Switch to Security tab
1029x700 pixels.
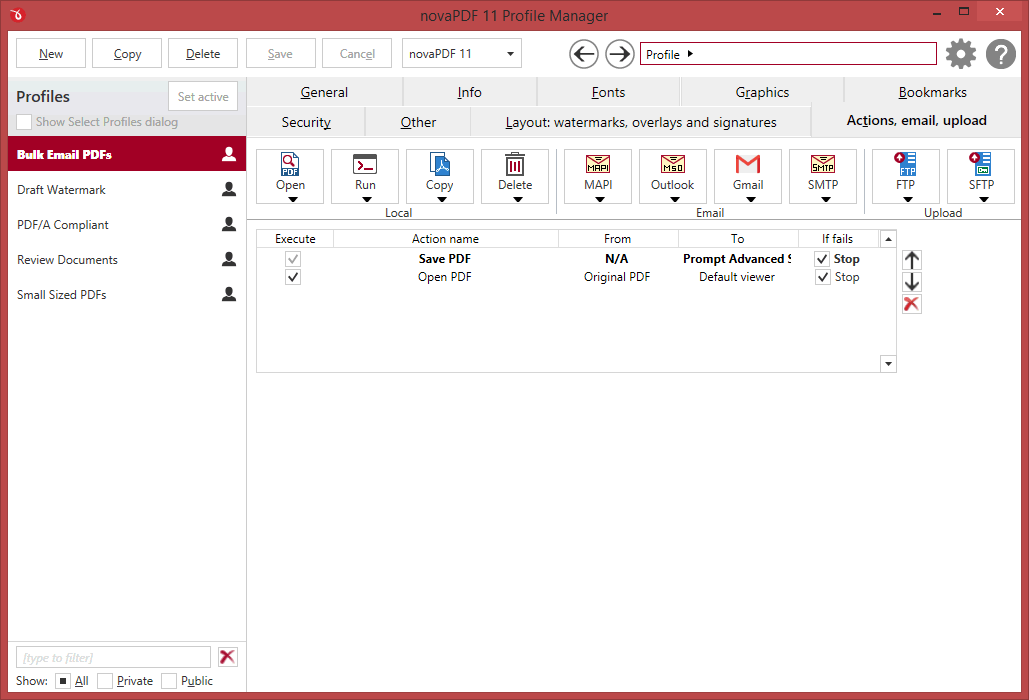point(306,122)
